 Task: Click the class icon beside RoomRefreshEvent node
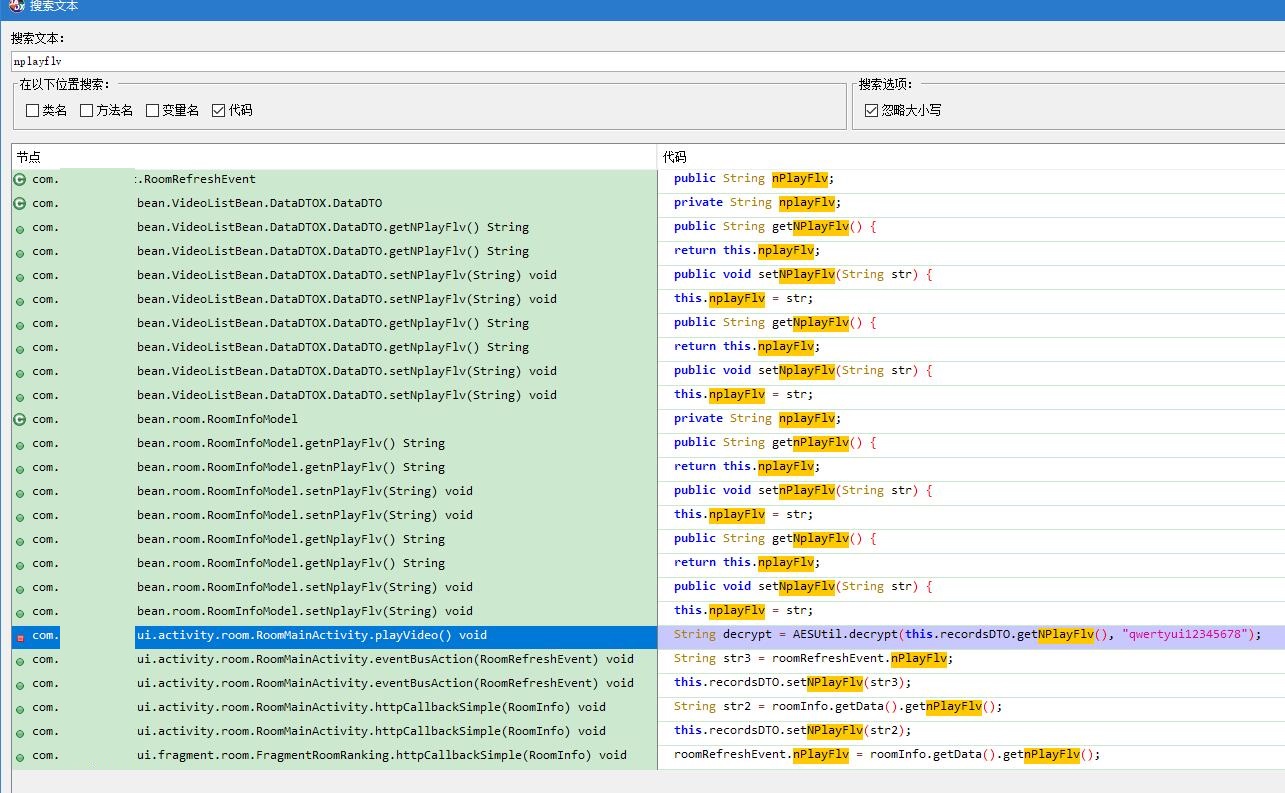(x=20, y=178)
